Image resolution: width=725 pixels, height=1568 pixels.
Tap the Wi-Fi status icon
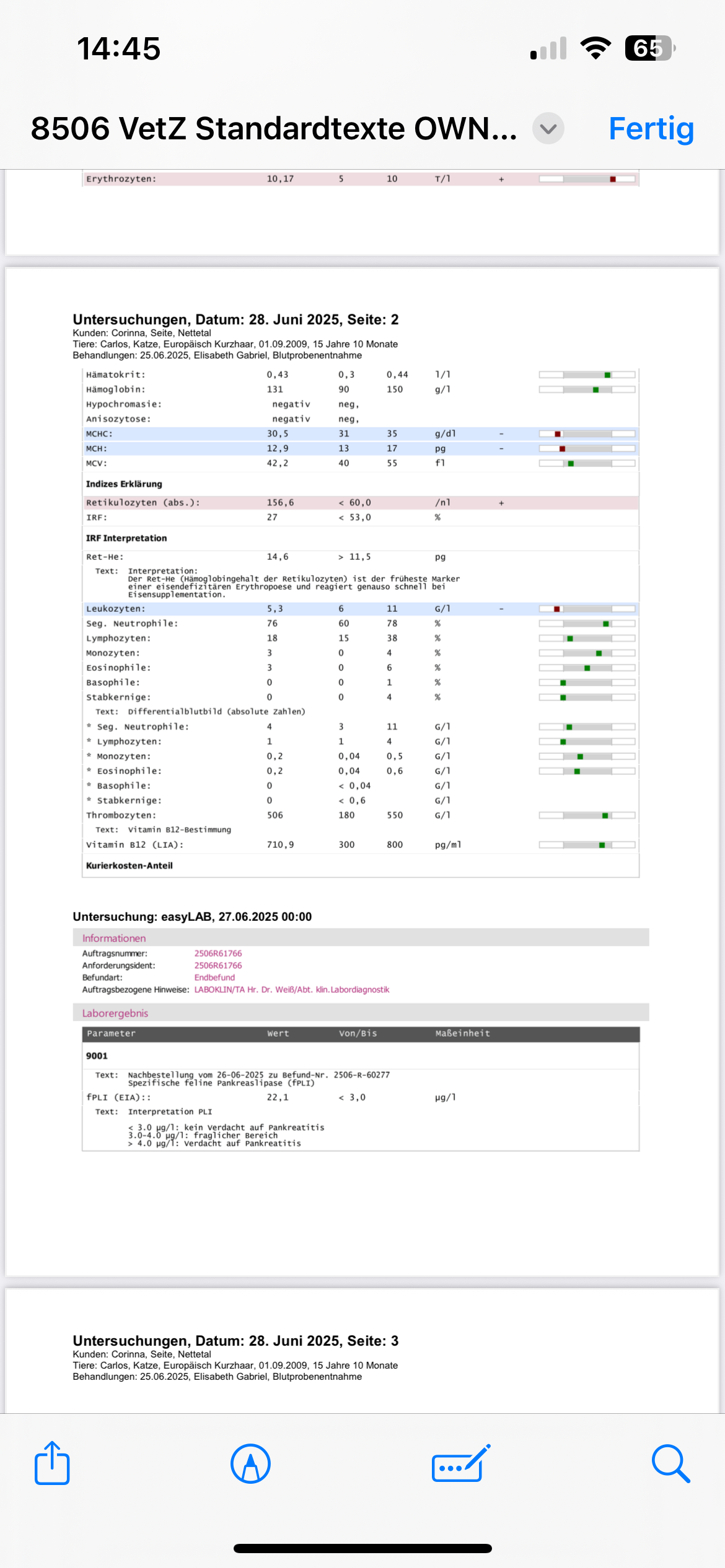(x=595, y=48)
